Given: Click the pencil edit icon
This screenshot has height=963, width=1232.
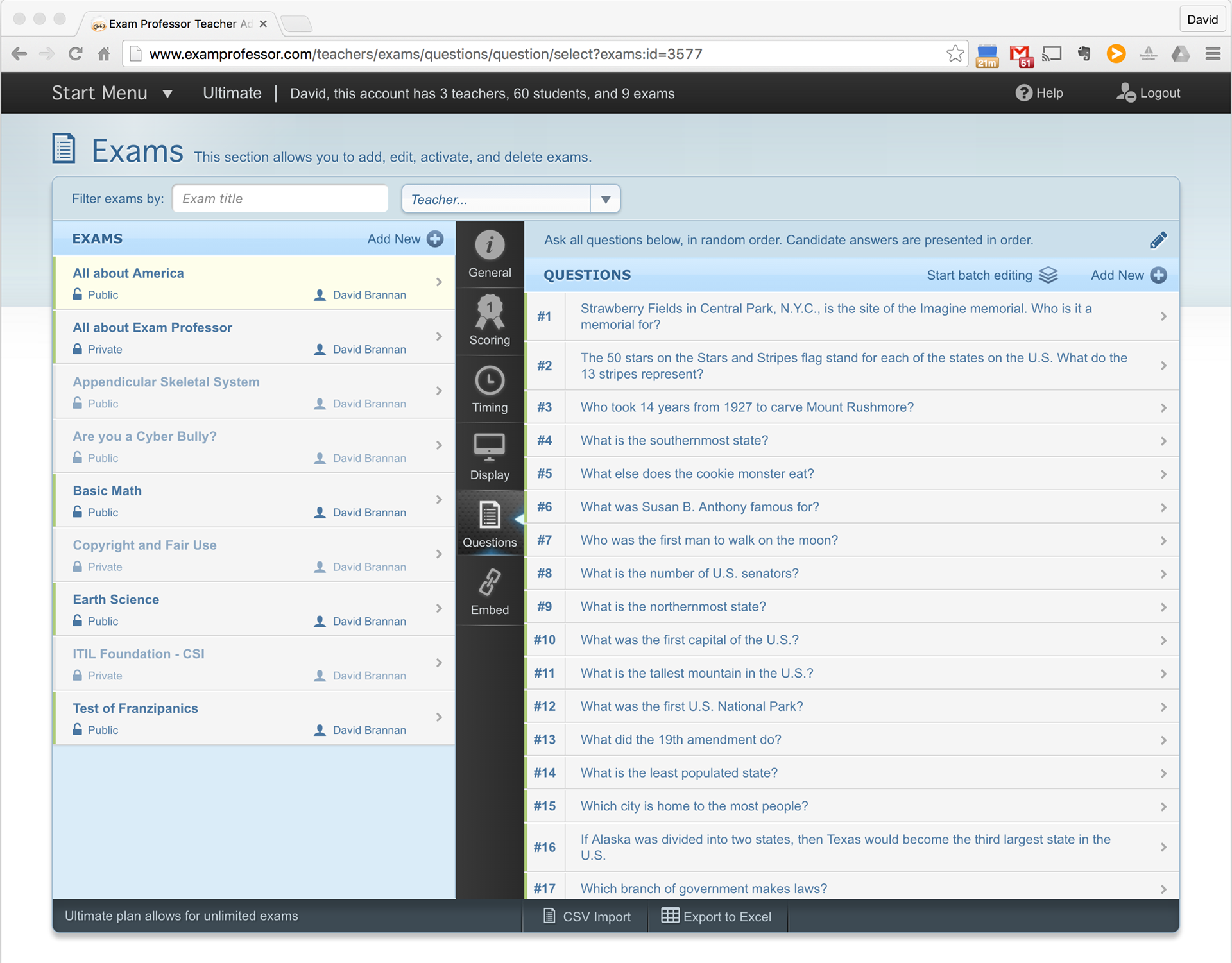Looking at the screenshot, I should (x=1158, y=240).
